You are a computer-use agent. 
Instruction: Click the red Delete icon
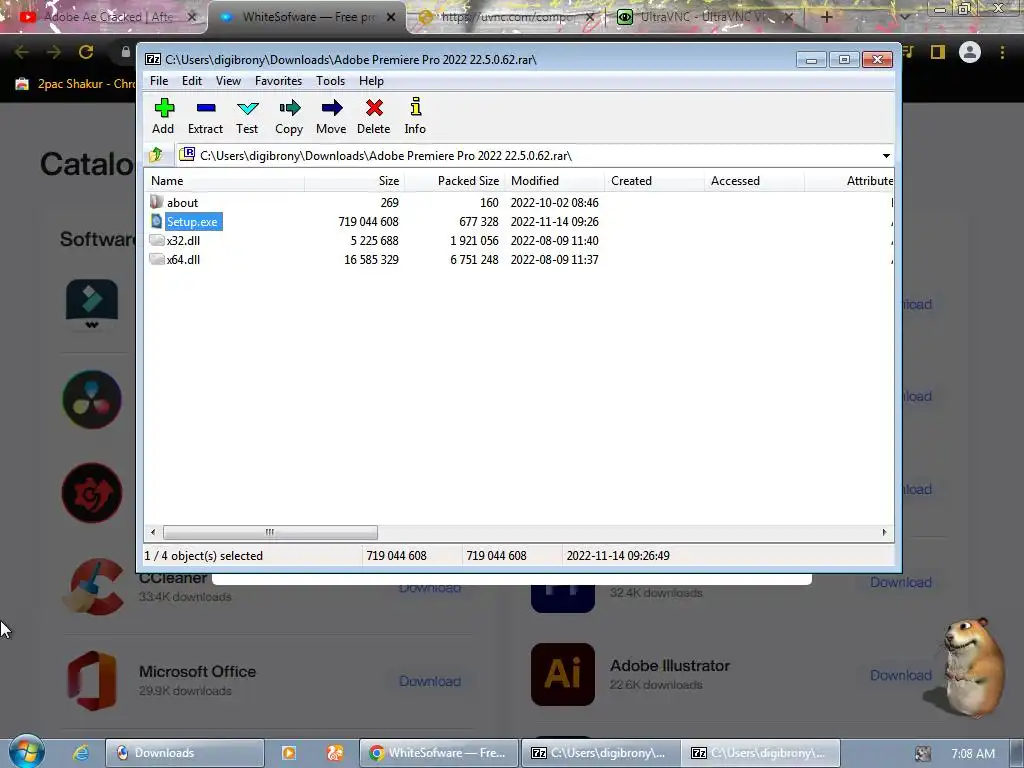[374, 108]
